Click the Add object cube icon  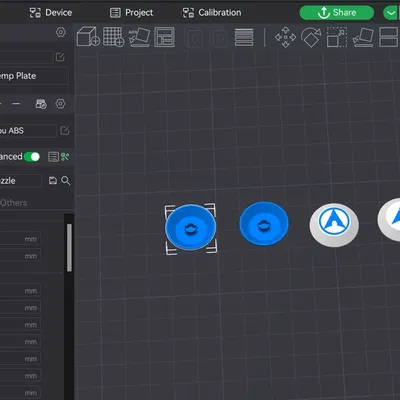pos(88,37)
